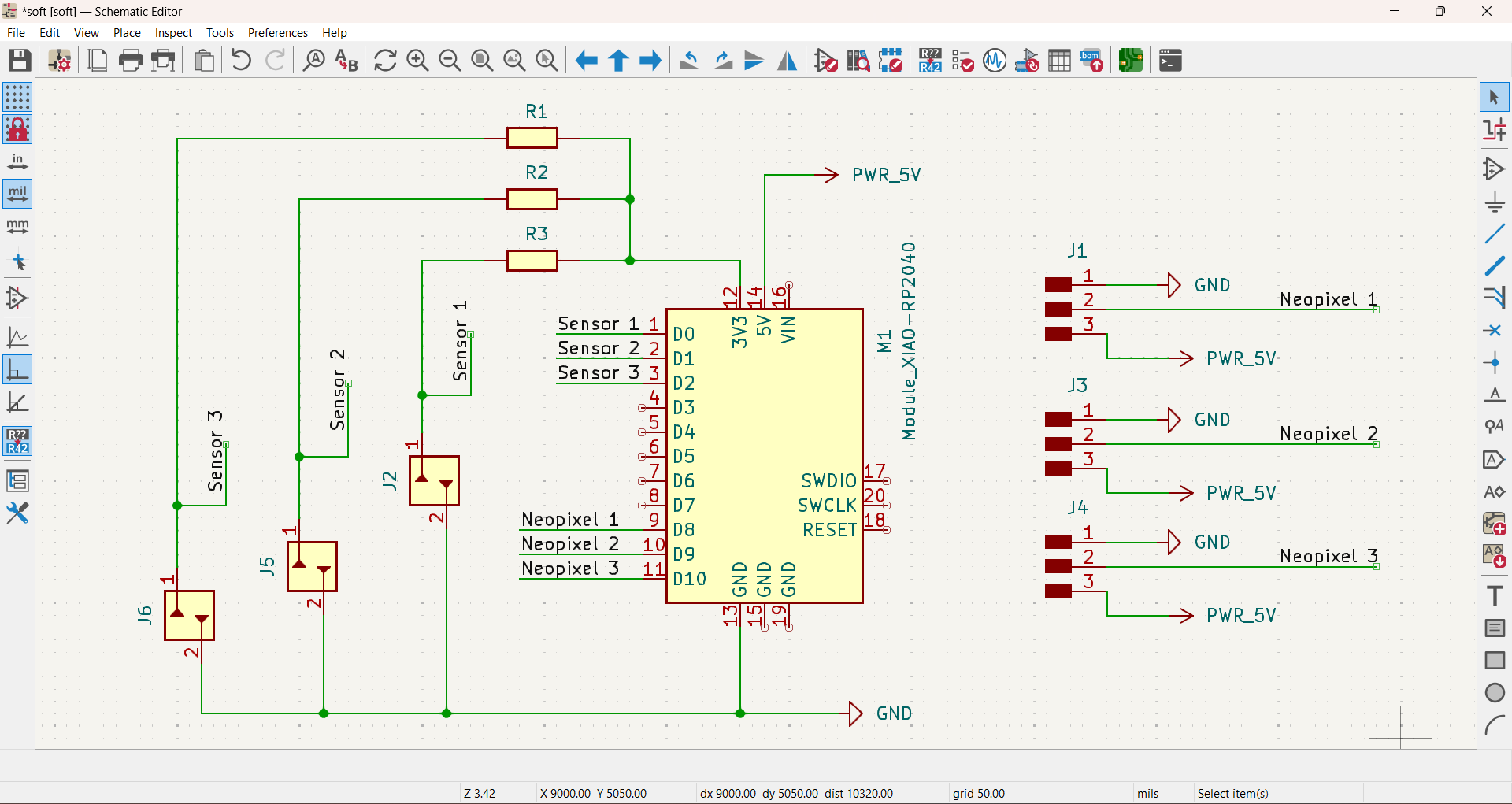Zoom out of the schematic
Screen dimensions: 1512x804
point(450,60)
